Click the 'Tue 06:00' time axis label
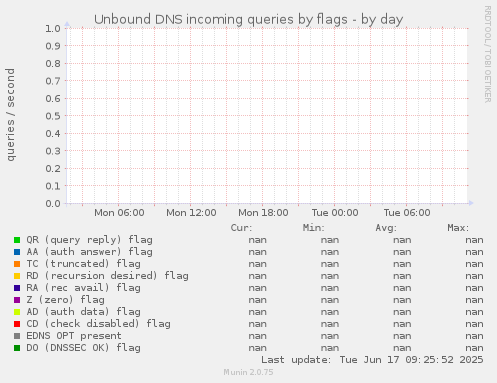 click(407, 213)
